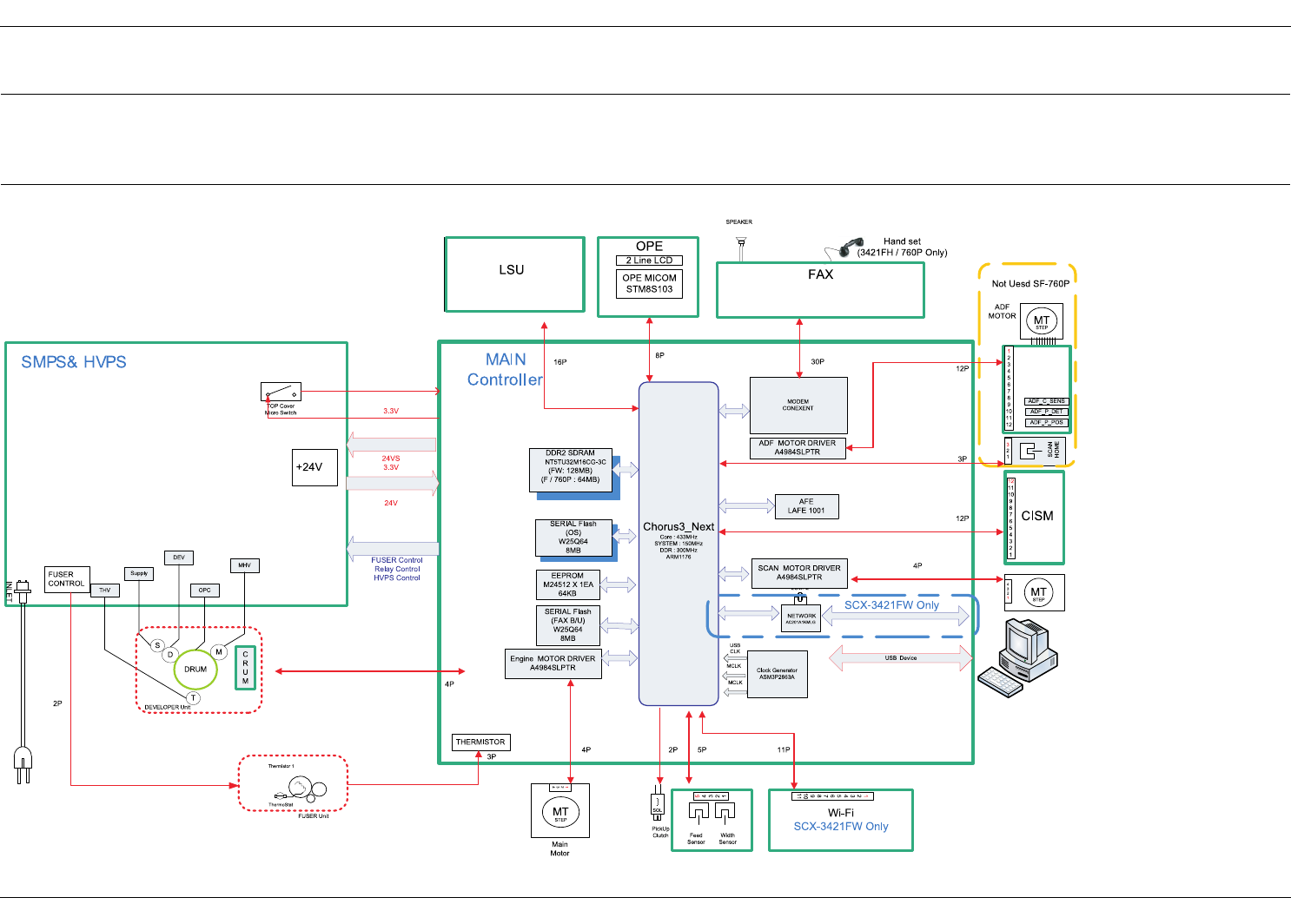This screenshot has height=924, width=1291.
Task: Select the CISM block
Action: click(x=1035, y=517)
